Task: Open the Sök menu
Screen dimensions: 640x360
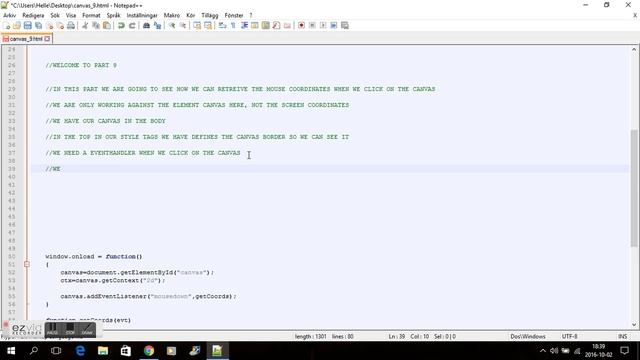Action: click(55, 15)
